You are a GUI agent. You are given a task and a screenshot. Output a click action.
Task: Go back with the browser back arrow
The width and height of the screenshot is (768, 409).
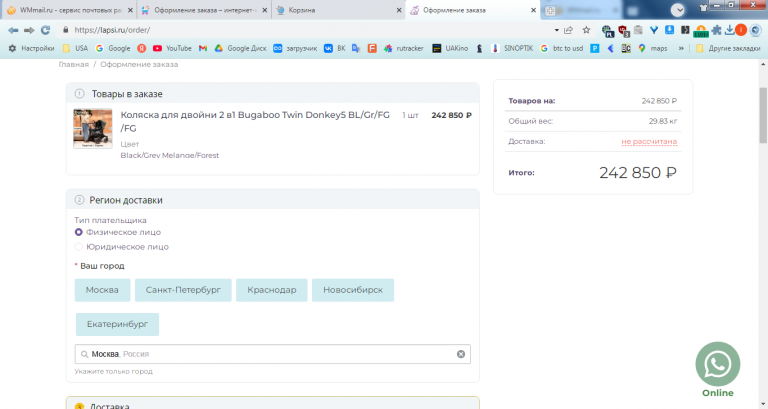(x=13, y=30)
